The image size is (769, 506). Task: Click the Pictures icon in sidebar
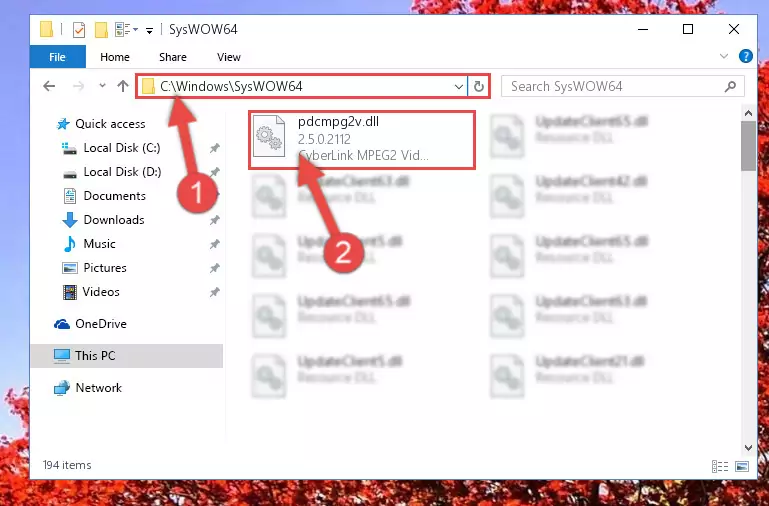(70, 268)
